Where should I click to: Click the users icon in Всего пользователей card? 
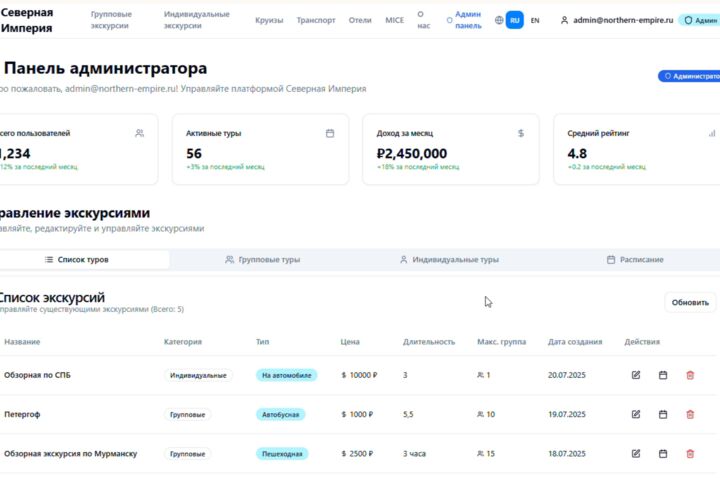139,133
